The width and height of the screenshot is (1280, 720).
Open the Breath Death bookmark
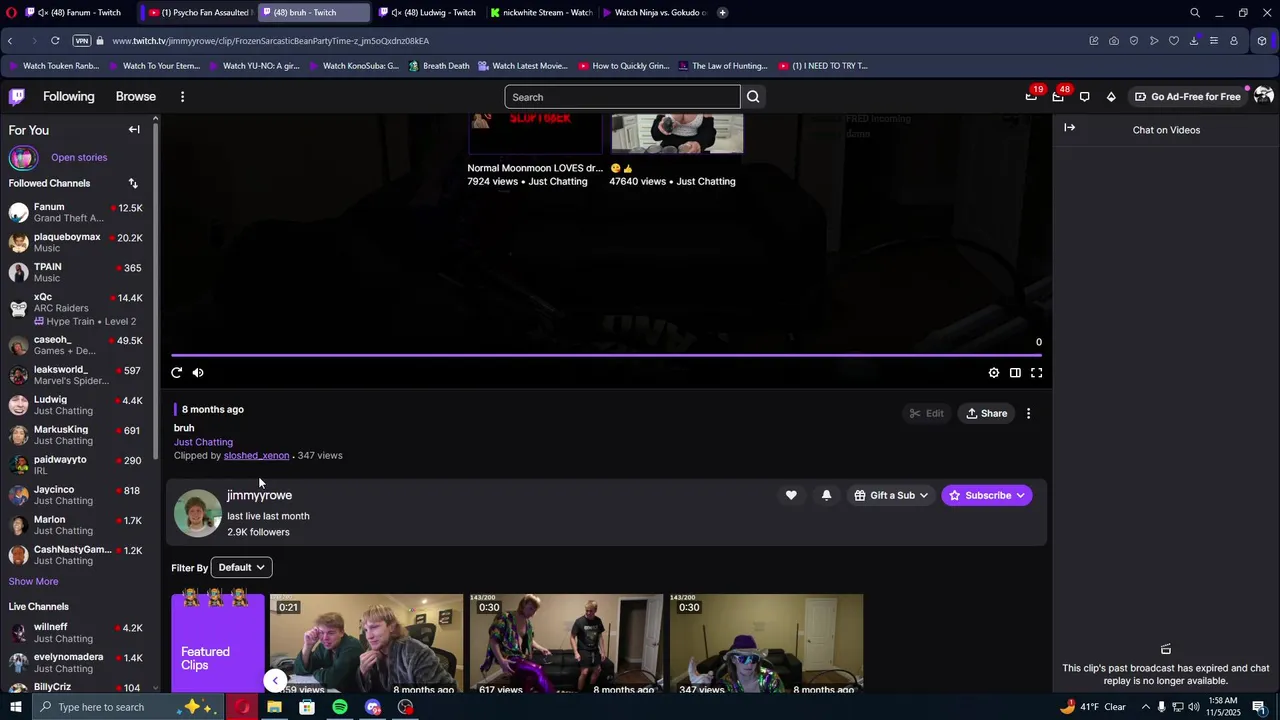point(438,66)
